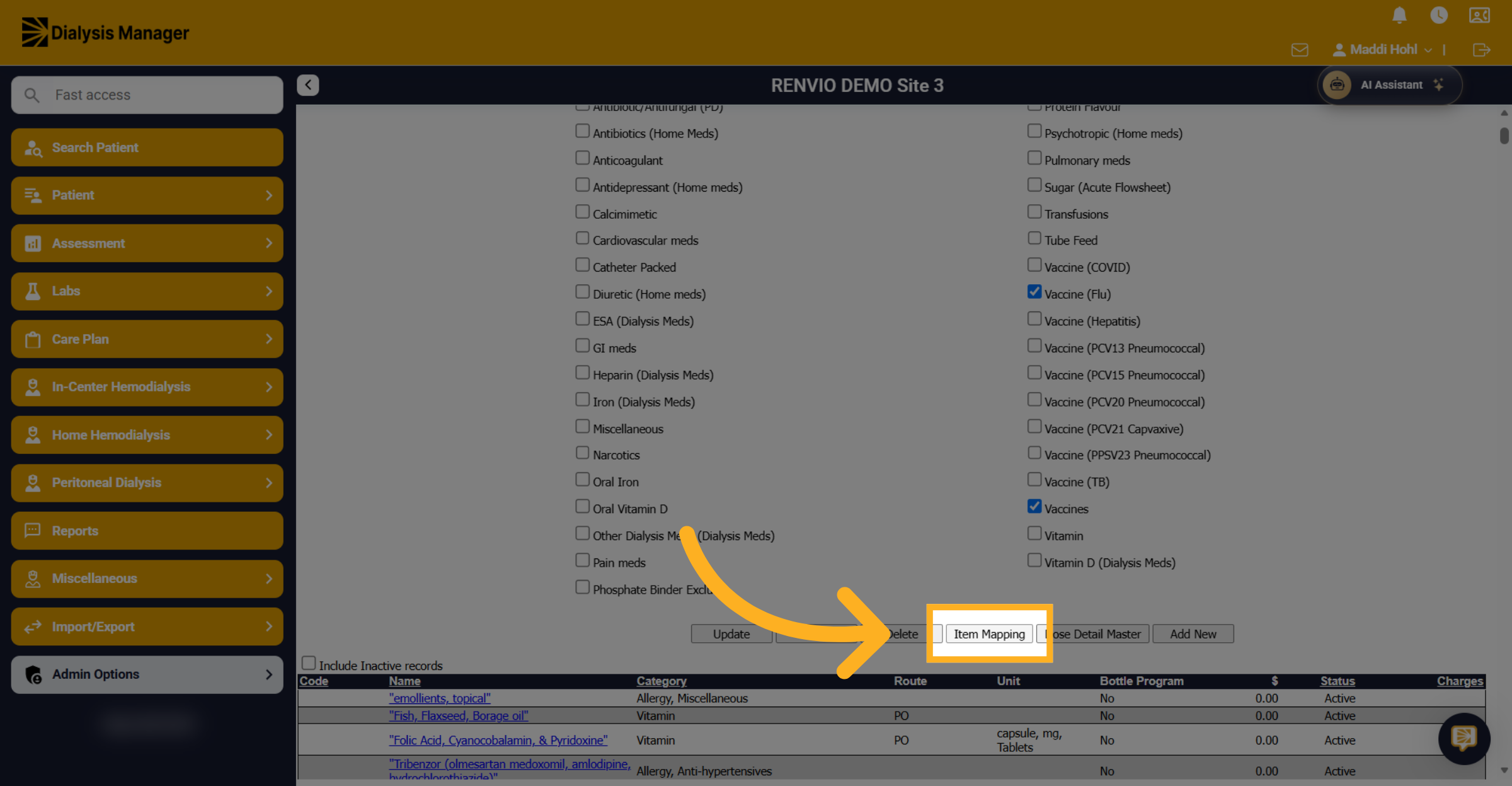The height and width of the screenshot is (786, 1512).
Task: Expand the Patient menu
Action: click(147, 195)
